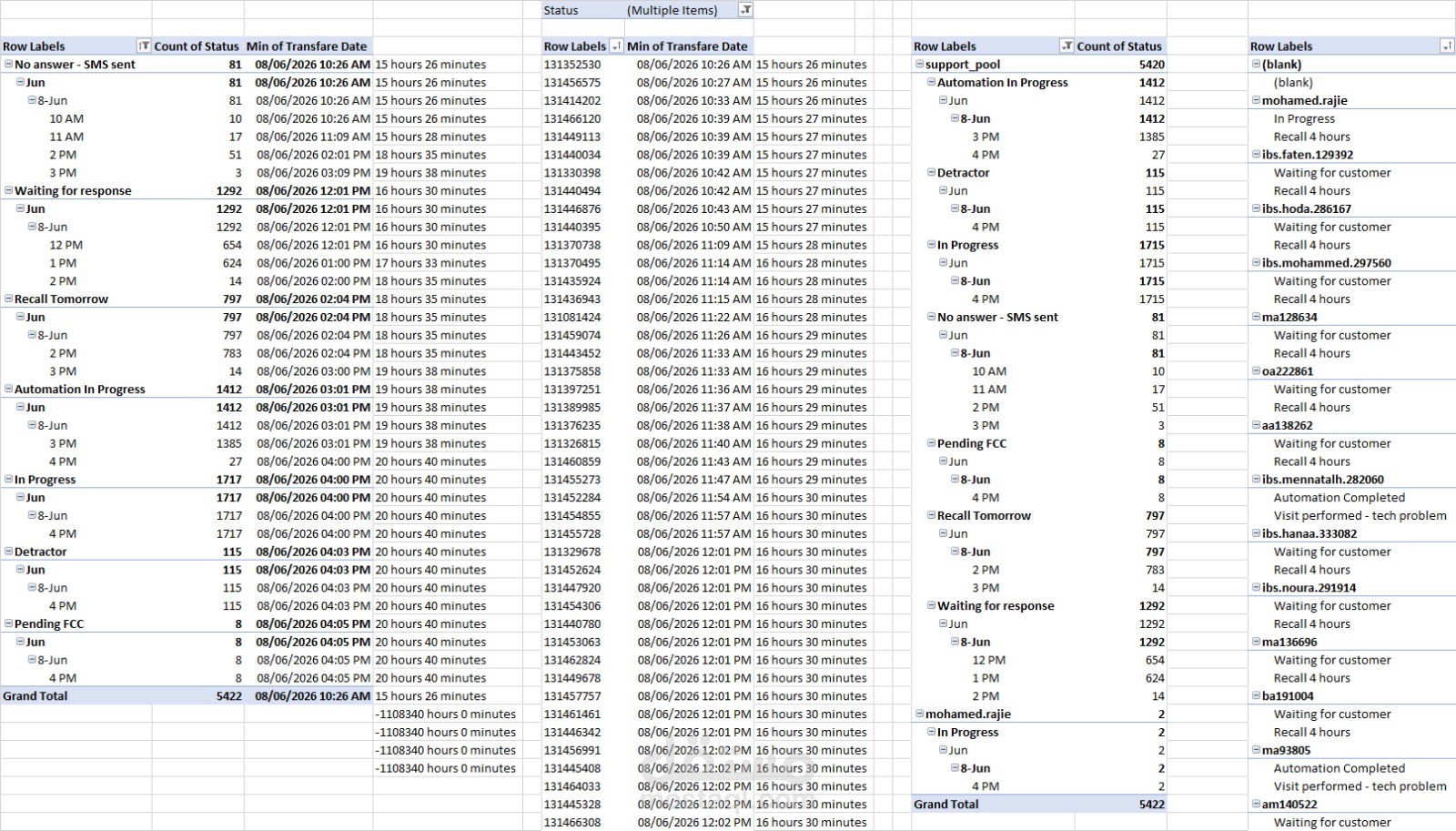Viewport: 1456px width, 831px height.
Task: Select count cell 1717 on In Progress row
Action: click(197, 479)
